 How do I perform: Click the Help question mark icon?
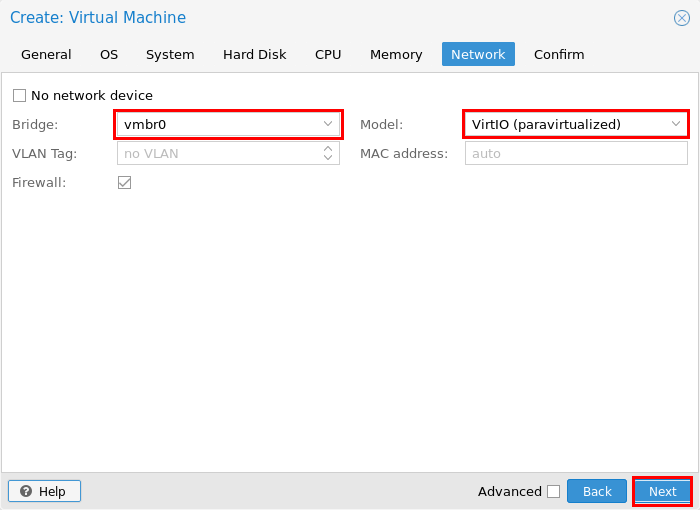pyautogui.click(x=26, y=491)
